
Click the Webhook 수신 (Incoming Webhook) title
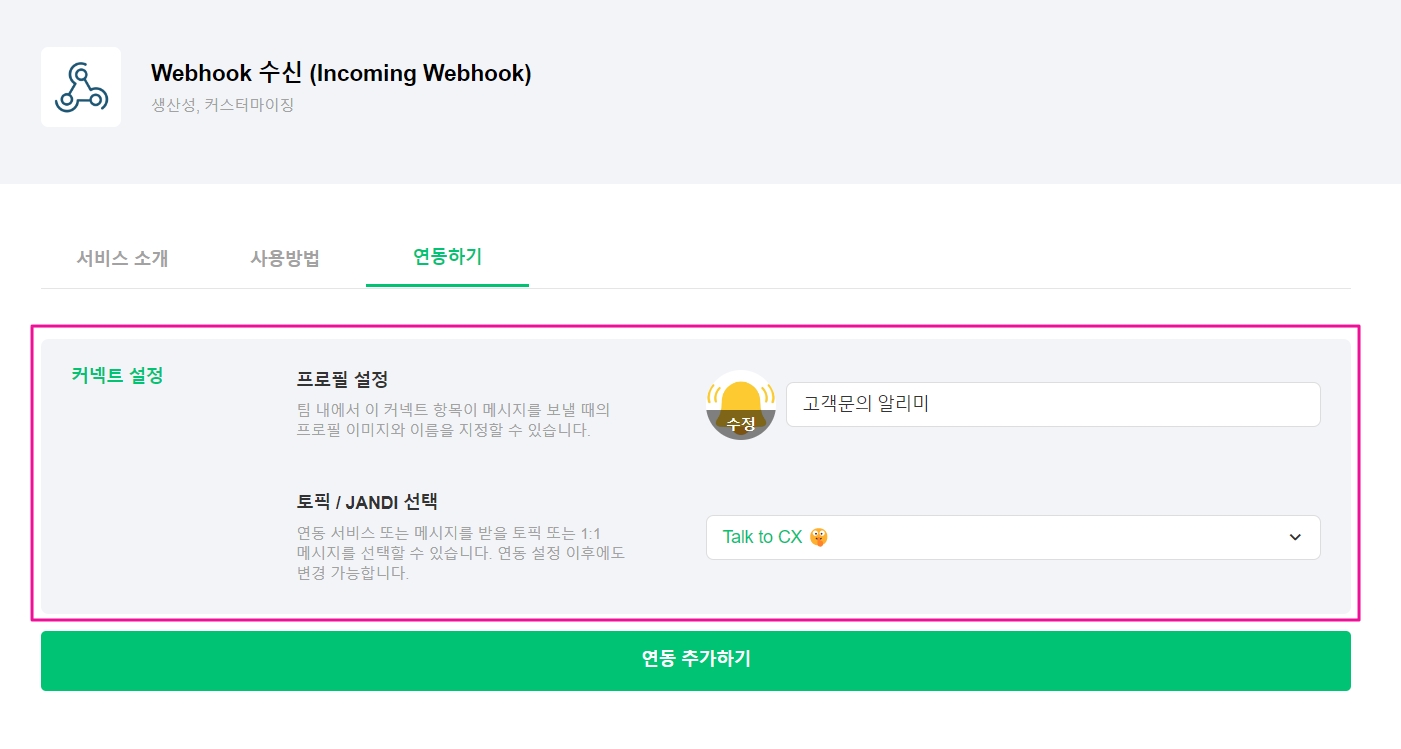click(x=341, y=73)
